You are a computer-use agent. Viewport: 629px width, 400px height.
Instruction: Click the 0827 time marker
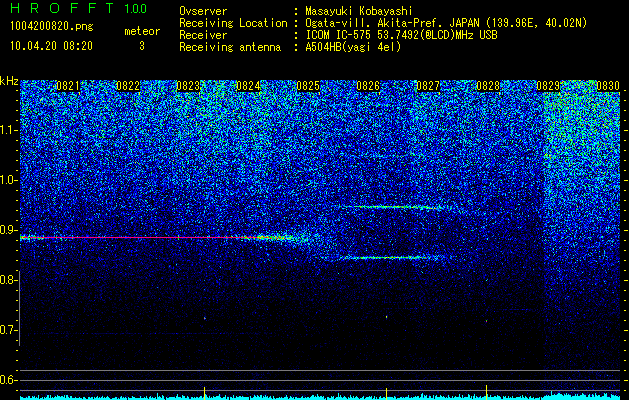[x=428, y=86]
